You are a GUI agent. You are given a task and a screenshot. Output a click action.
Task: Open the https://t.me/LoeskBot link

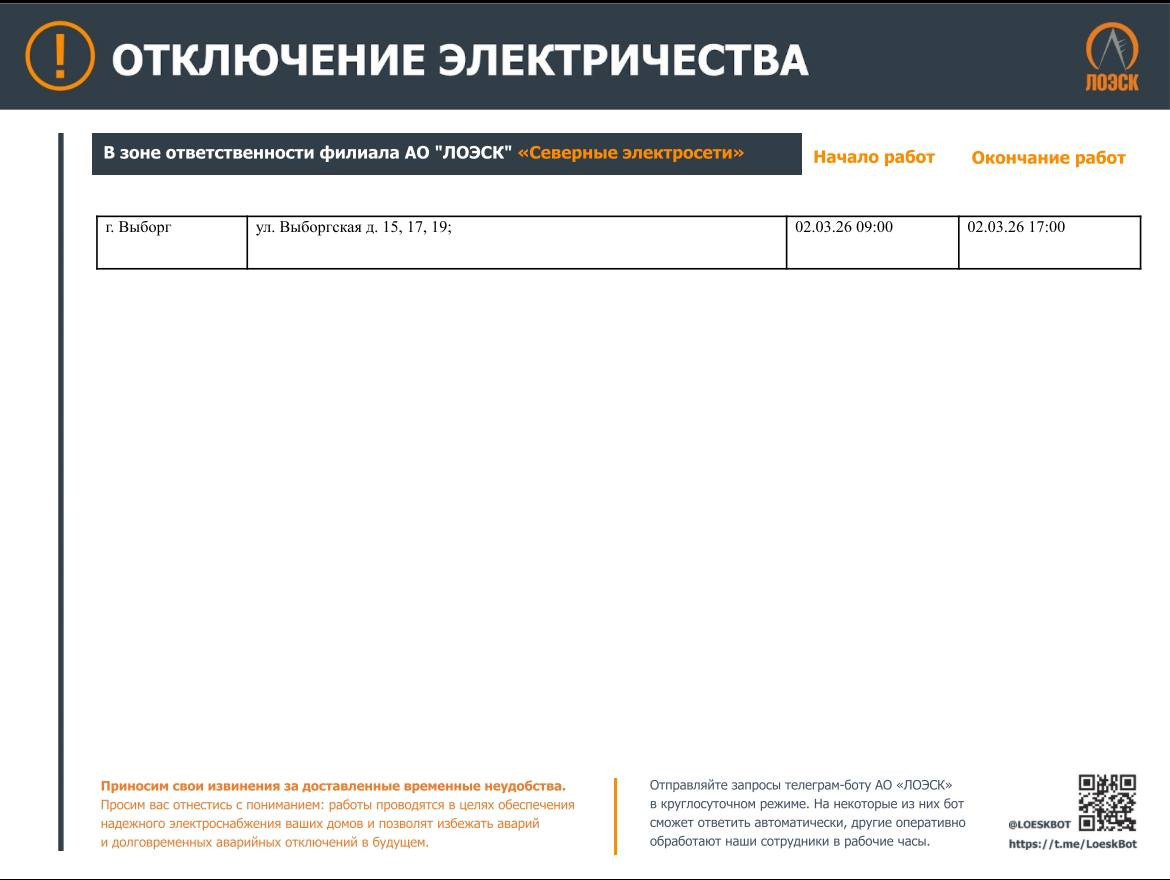(x=1072, y=844)
